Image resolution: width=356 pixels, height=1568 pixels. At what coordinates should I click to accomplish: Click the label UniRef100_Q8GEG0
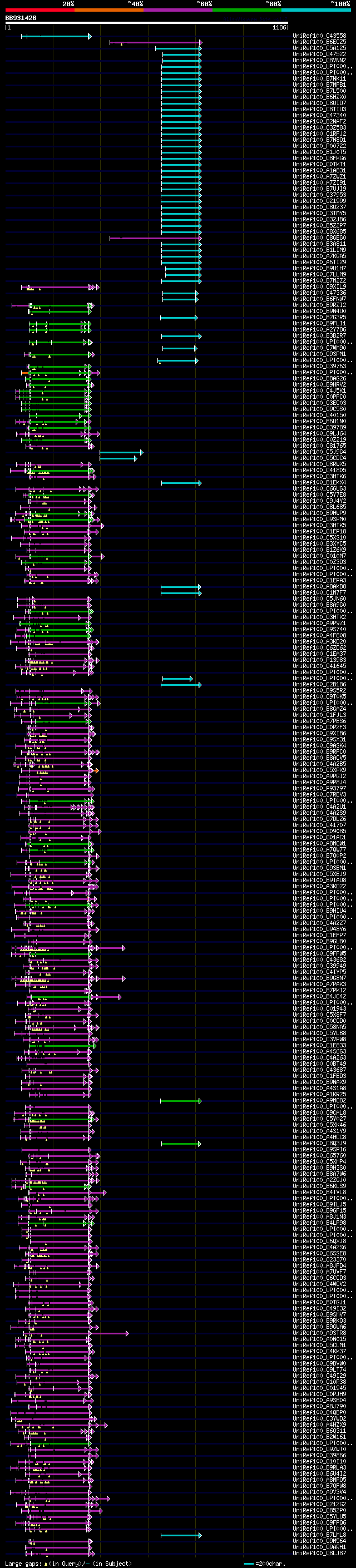pyautogui.click(x=319, y=238)
